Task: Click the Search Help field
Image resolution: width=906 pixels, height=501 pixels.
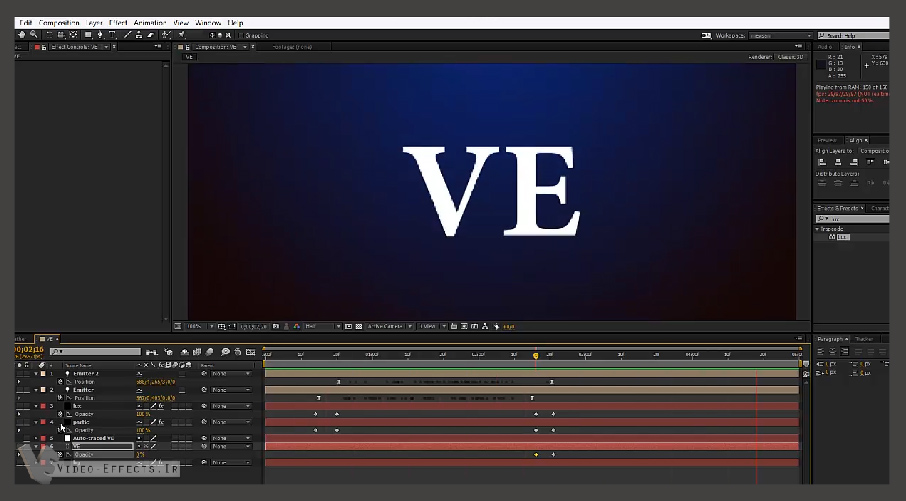Action: pyautogui.click(x=854, y=36)
